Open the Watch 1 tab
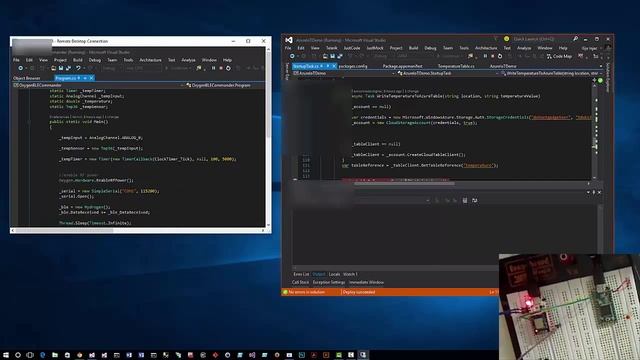Screen dimensions: 640x360 pos(350,274)
